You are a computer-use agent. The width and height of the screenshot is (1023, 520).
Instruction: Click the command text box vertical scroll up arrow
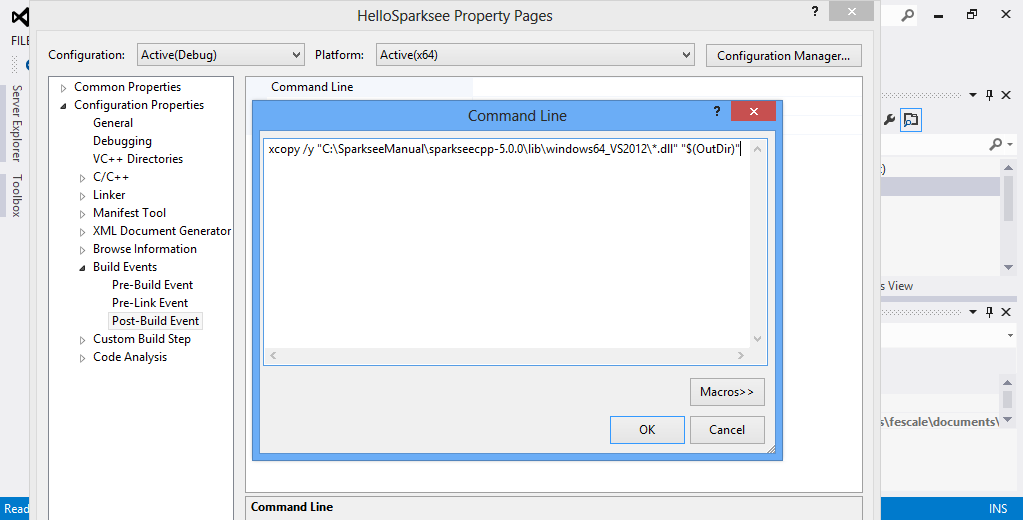(x=757, y=149)
